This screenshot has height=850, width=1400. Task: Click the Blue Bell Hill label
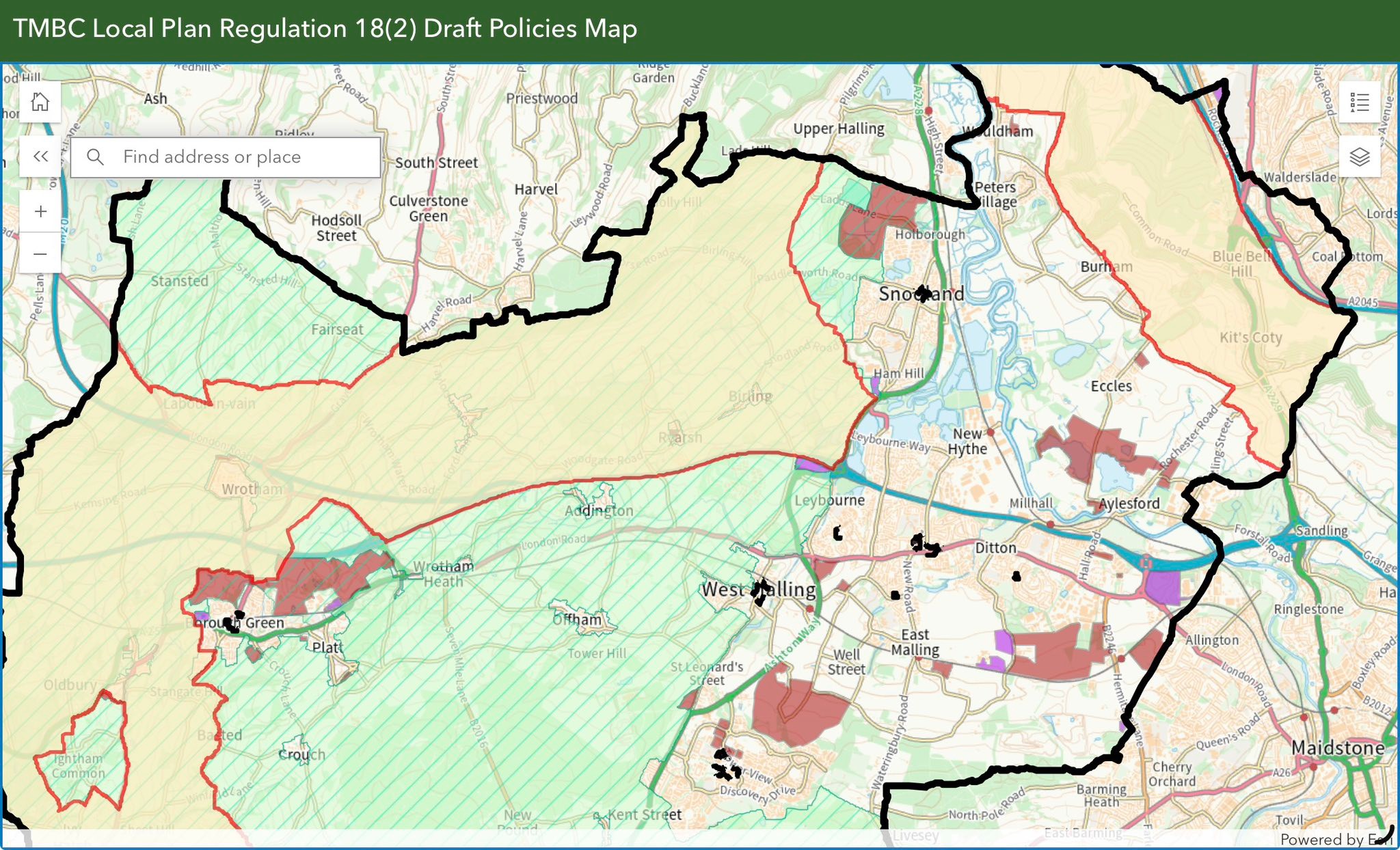(x=1242, y=264)
